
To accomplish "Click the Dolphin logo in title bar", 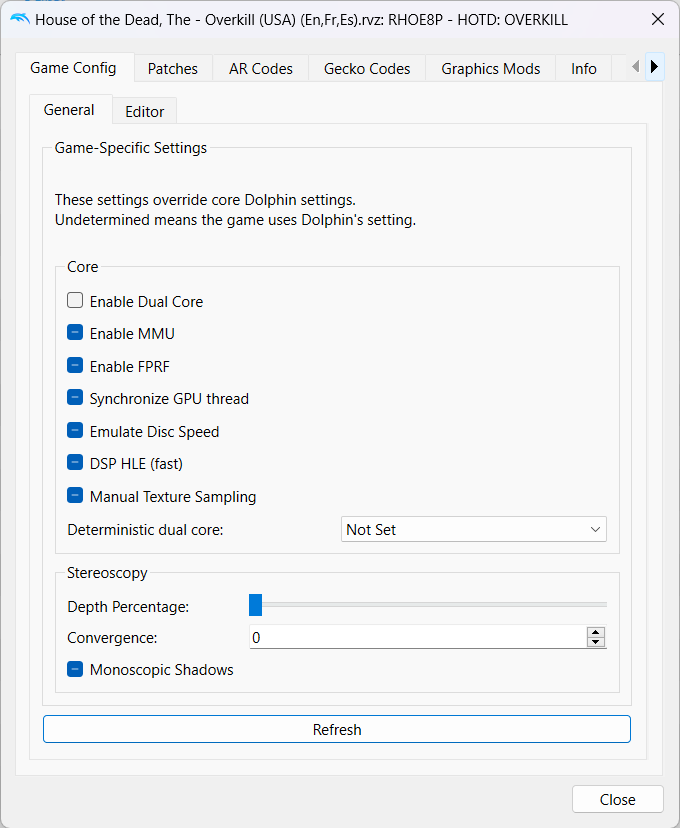I will point(20,20).
